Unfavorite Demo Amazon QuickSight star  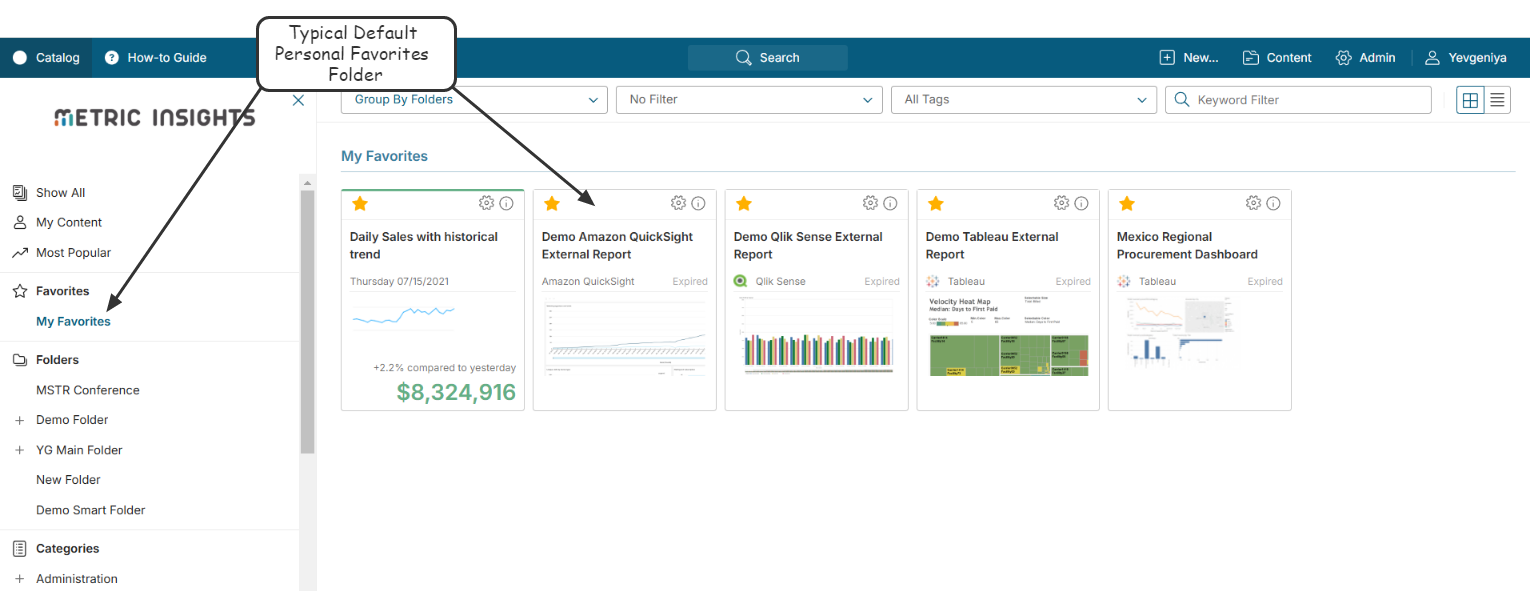click(552, 203)
